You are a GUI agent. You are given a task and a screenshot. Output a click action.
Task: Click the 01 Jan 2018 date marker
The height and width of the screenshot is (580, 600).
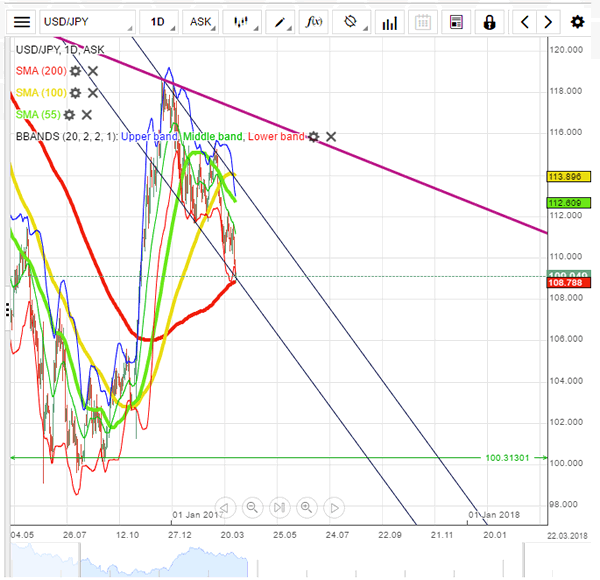pos(494,515)
